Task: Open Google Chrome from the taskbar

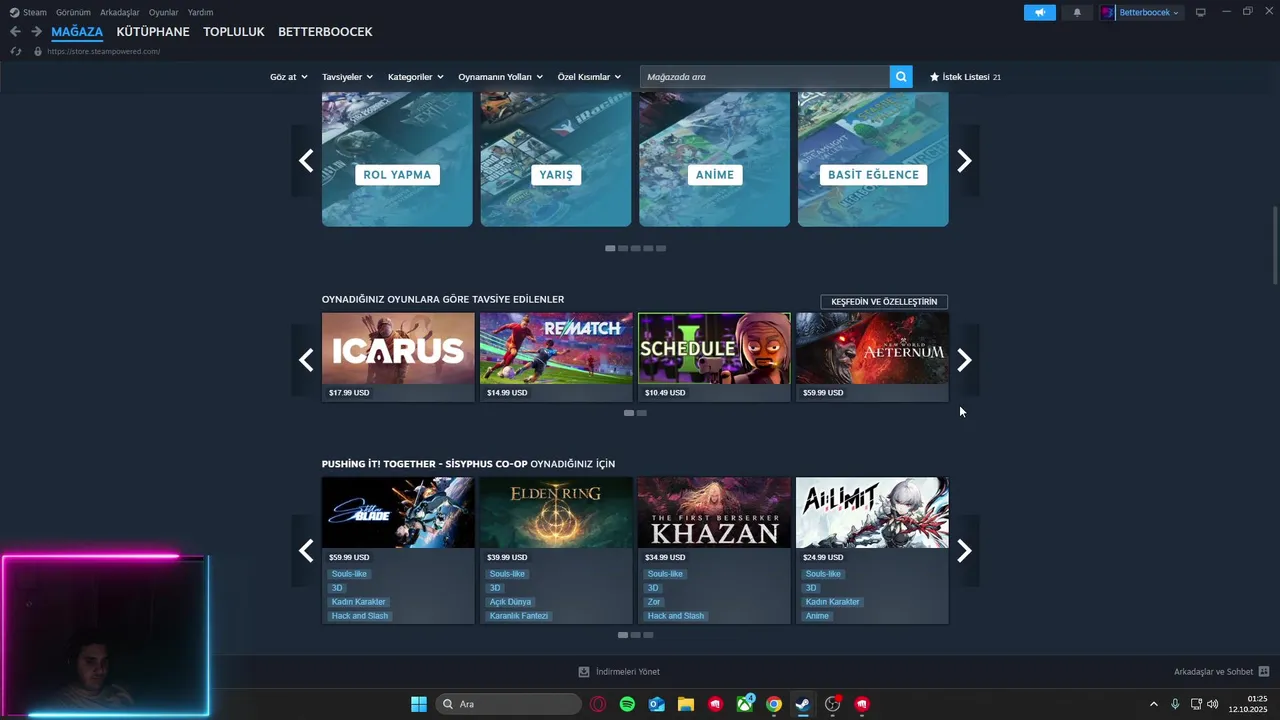Action: pyautogui.click(x=774, y=704)
